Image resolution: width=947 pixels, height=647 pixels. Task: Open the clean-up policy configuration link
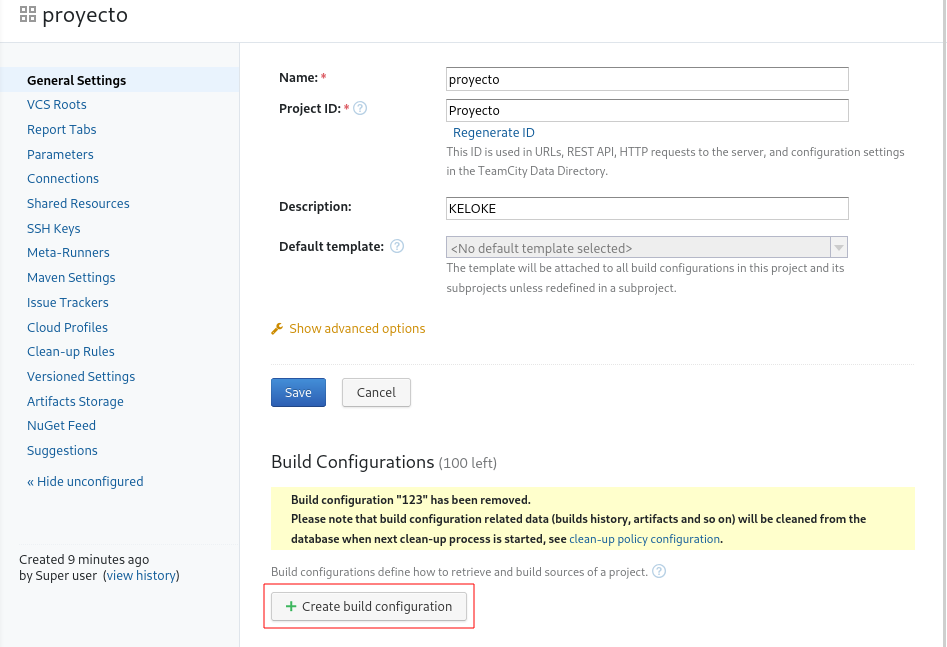click(x=644, y=539)
